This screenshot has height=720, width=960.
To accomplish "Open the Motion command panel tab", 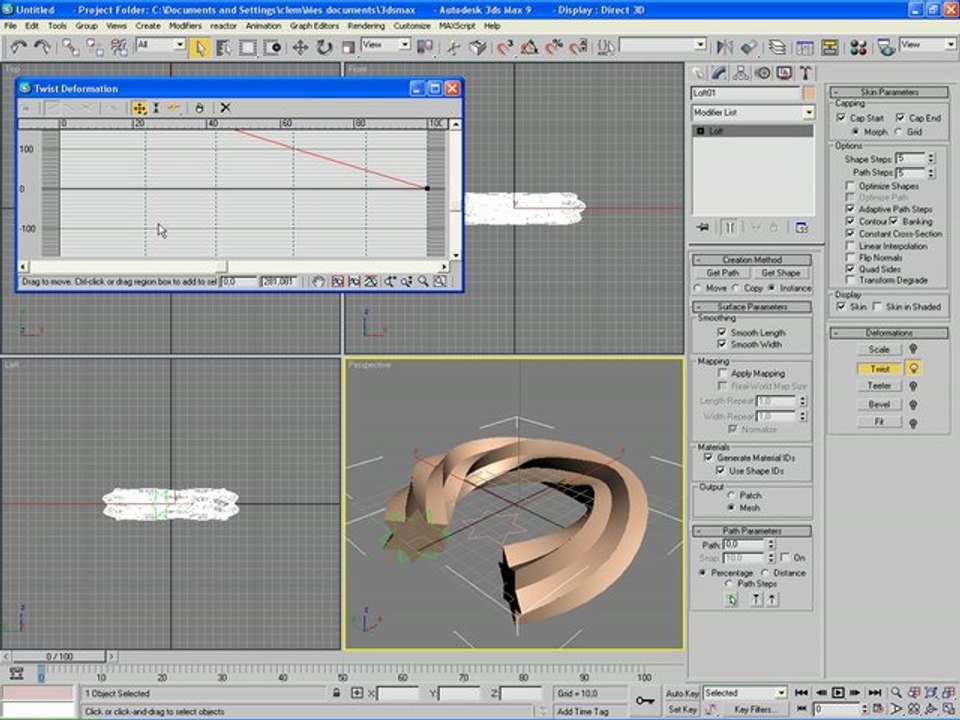I will 763,73.
